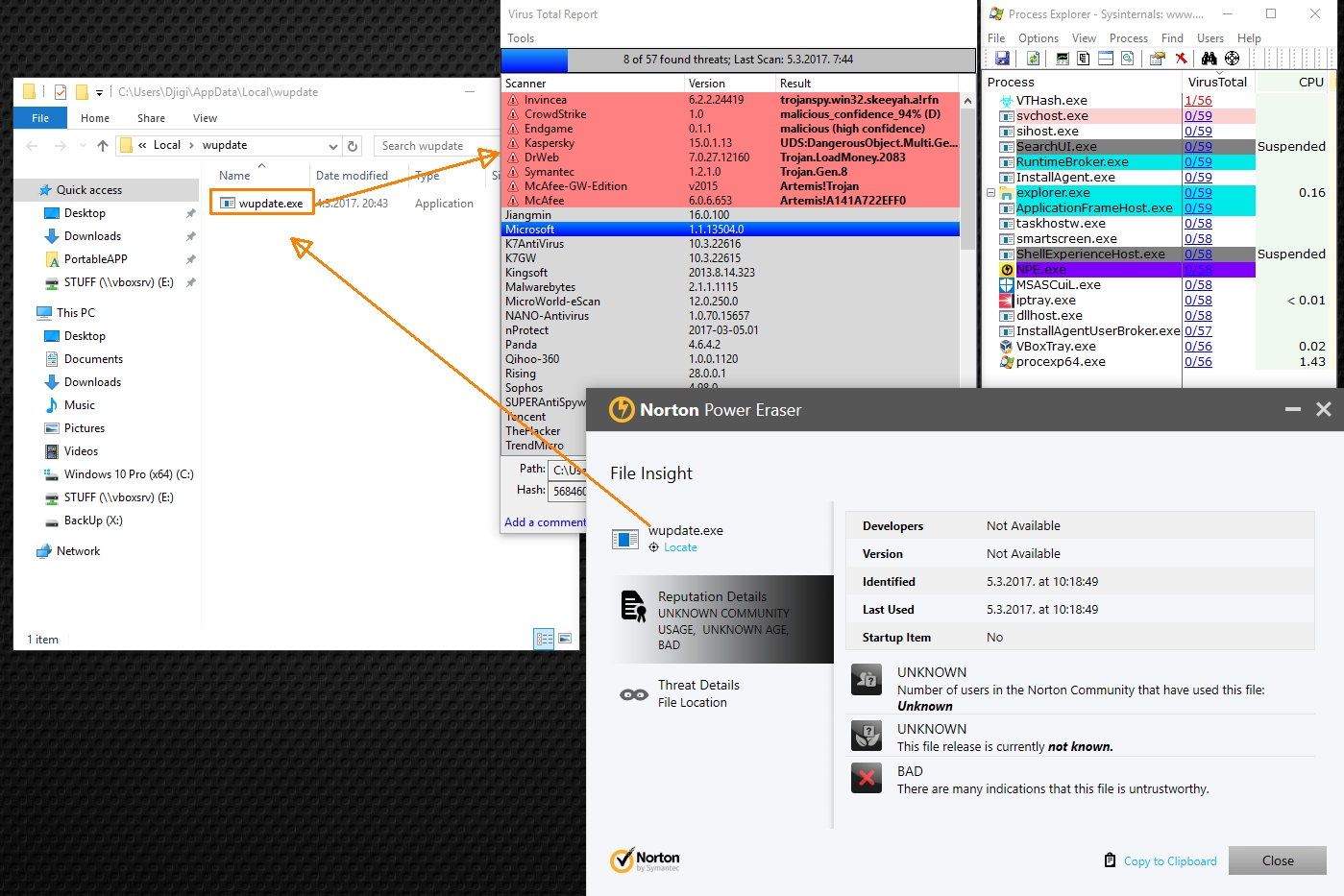The height and width of the screenshot is (896, 1344).
Task: Open PortableAPP in Quick access list
Action: [95, 259]
